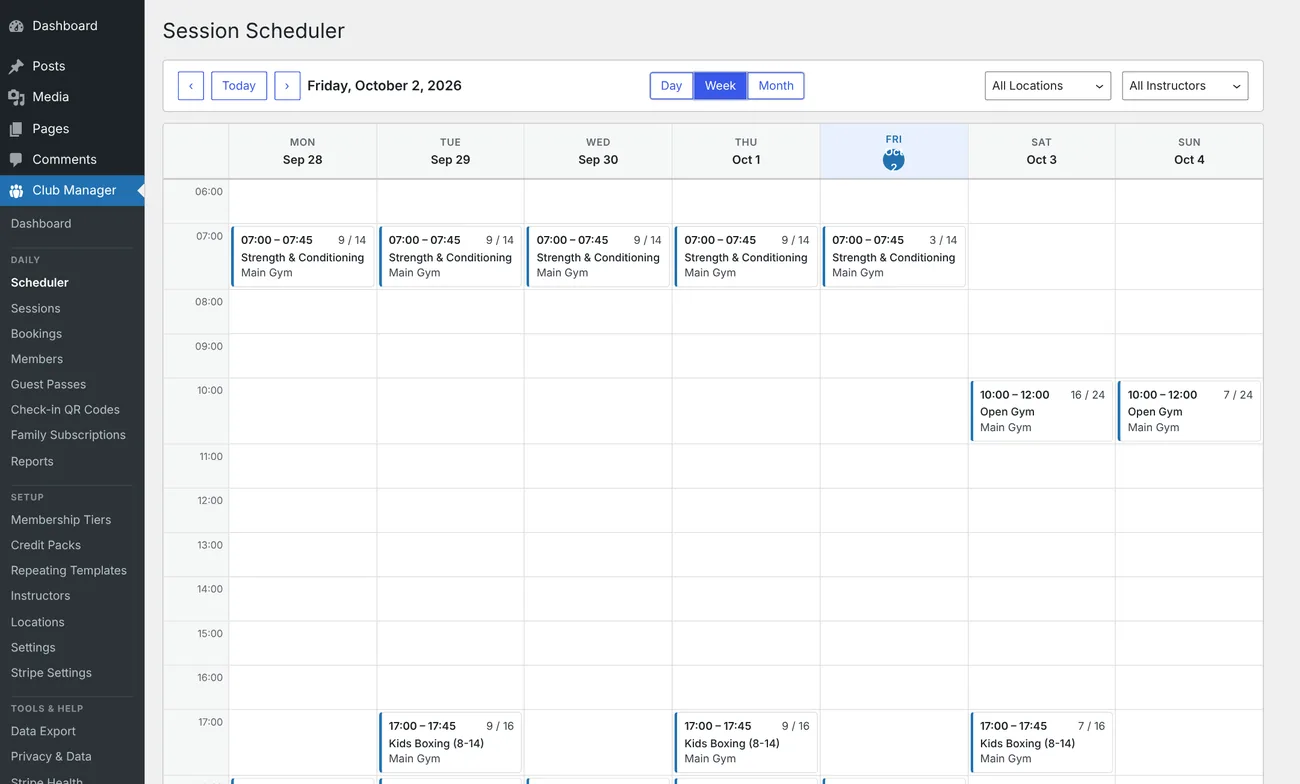Switch calendar to Month view

pos(776,86)
